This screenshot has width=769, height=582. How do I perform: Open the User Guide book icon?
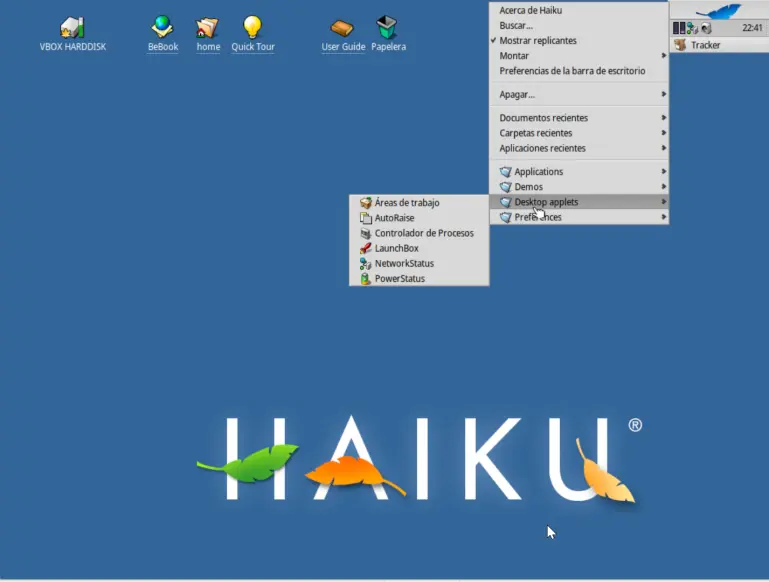coord(342,28)
